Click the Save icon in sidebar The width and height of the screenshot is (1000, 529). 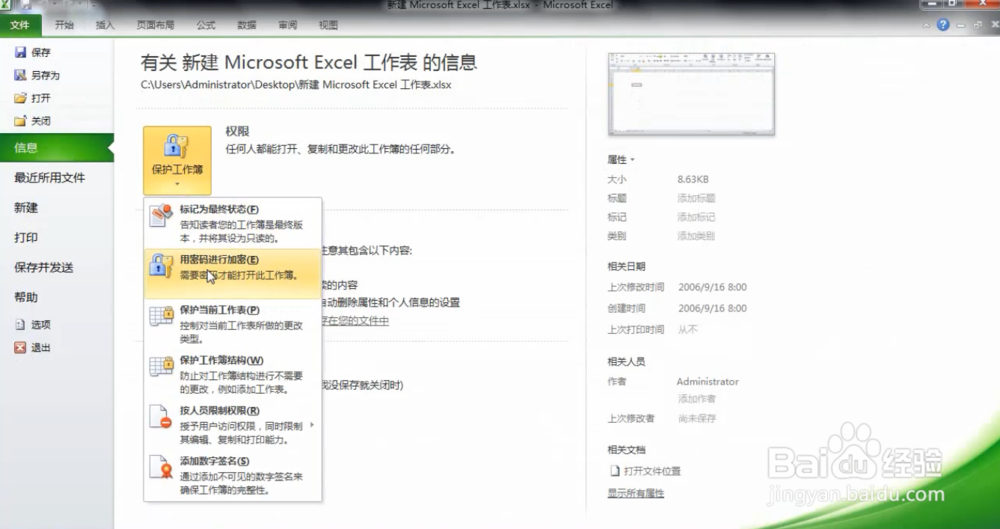click(20, 52)
